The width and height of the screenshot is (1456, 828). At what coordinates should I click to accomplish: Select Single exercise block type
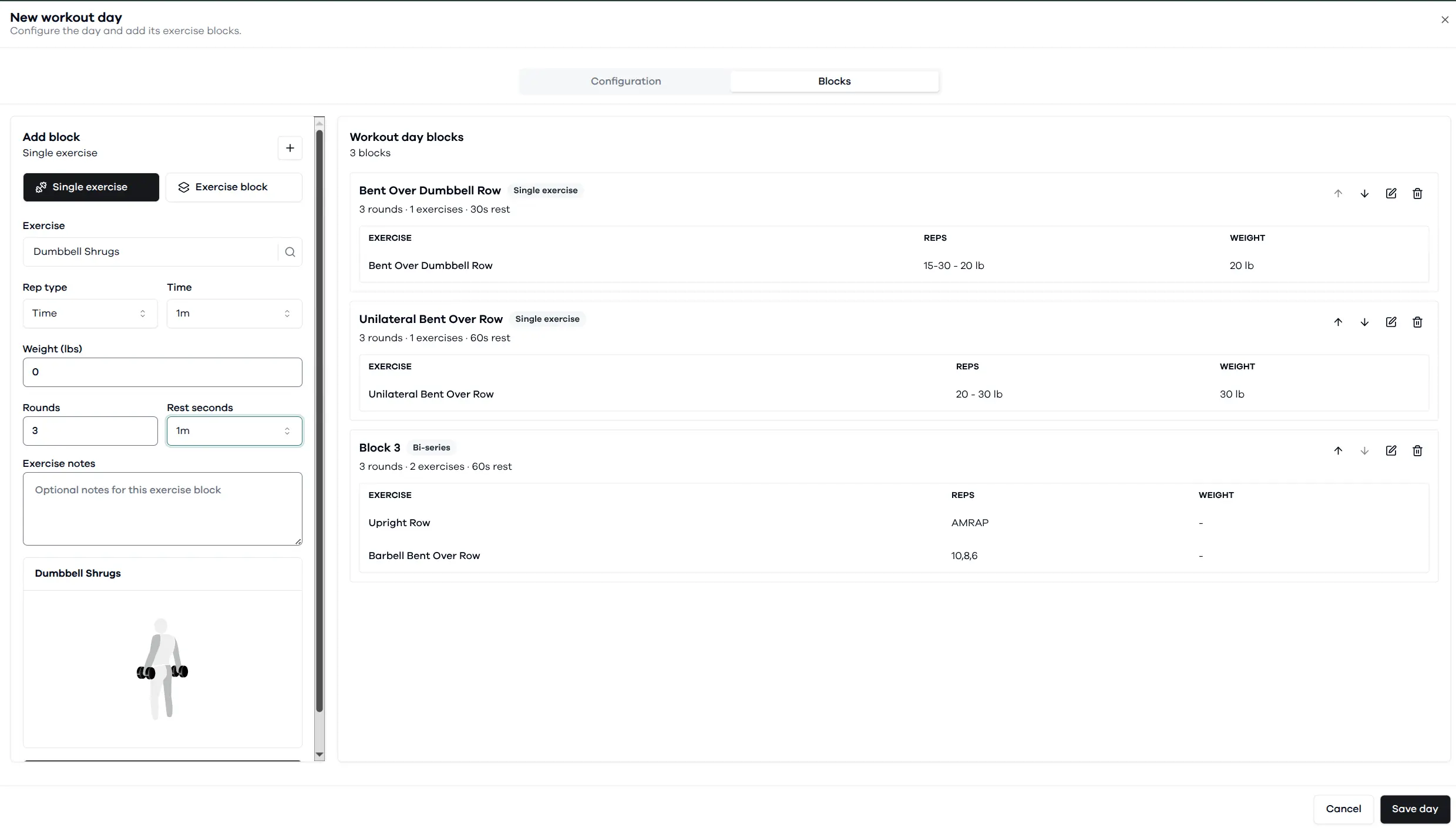pos(91,187)
